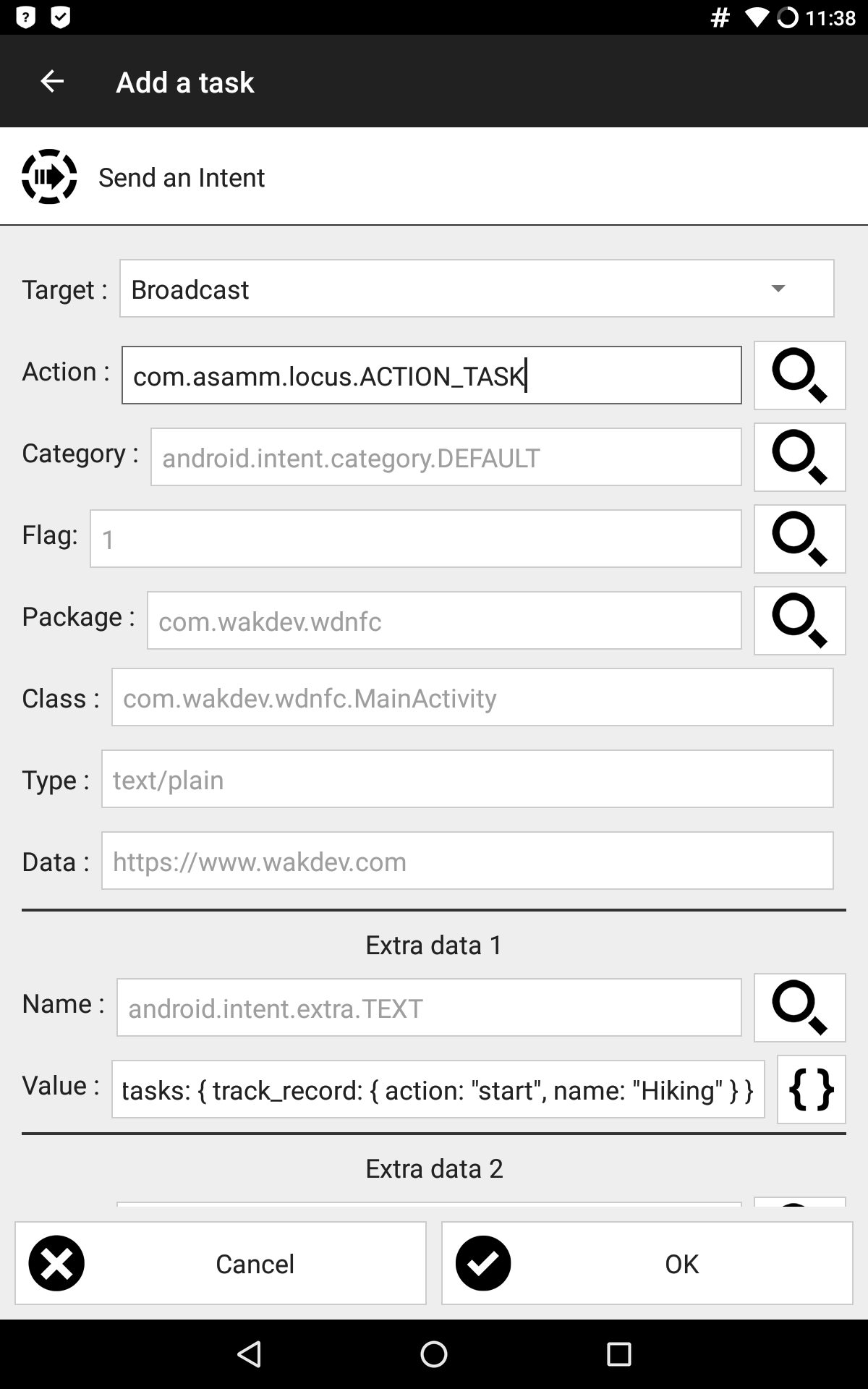Click the Category input field
This screenshot has width=868, height=1389.
point(446,457)
